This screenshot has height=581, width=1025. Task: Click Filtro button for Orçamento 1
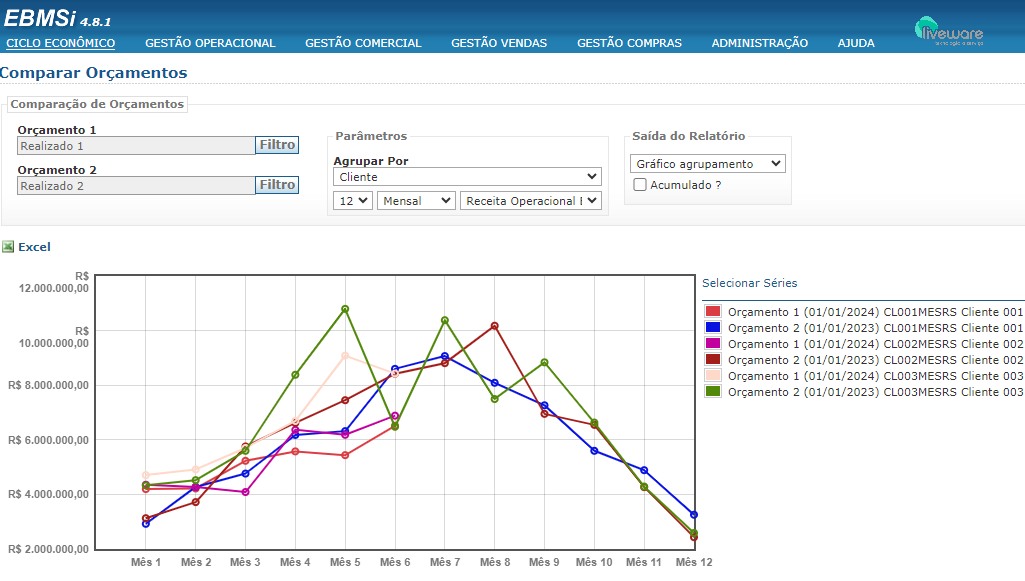point(277,145)
